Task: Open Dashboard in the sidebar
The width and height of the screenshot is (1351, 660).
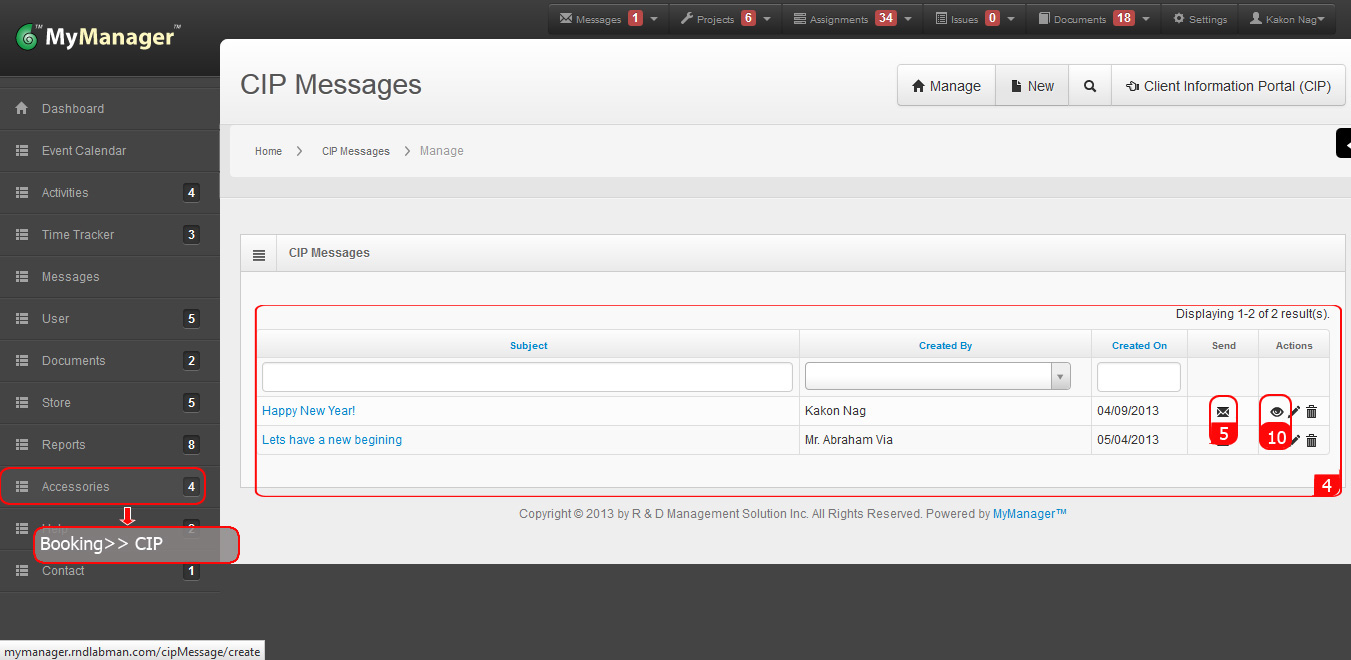Action: tap(72, 109)
